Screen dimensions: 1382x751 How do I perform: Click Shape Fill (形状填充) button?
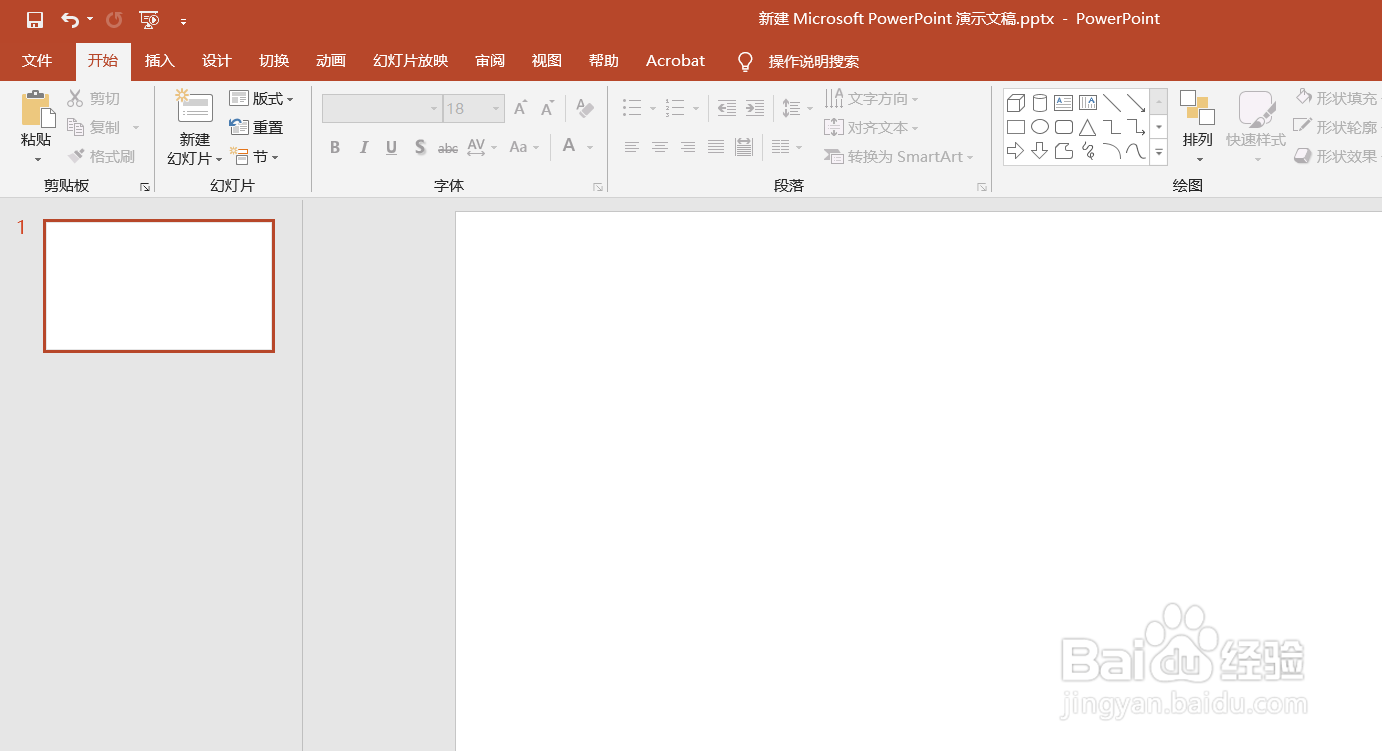pos(1336,98)
